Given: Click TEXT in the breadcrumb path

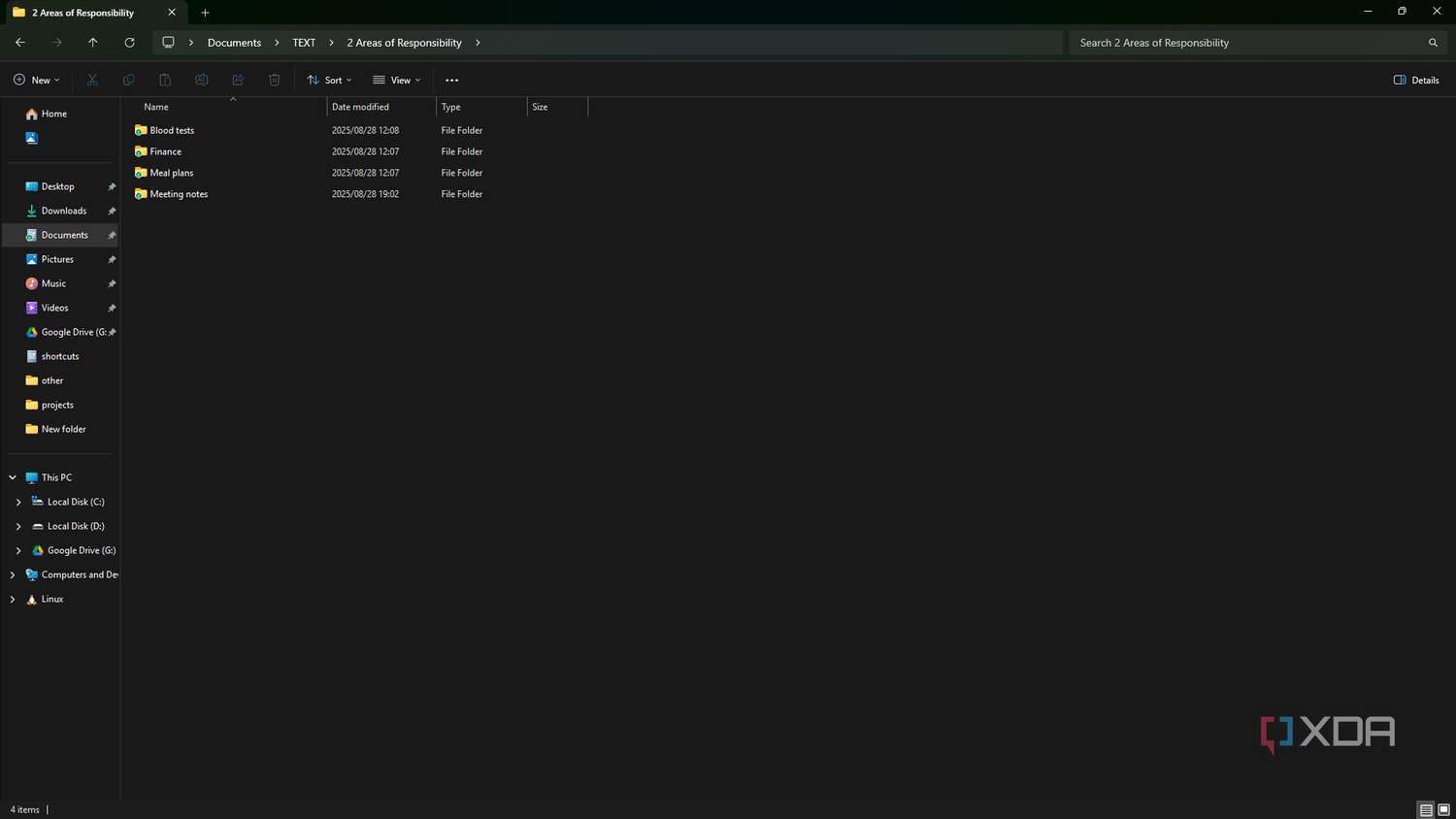Looking at the screenshot, I should point(304,43).
